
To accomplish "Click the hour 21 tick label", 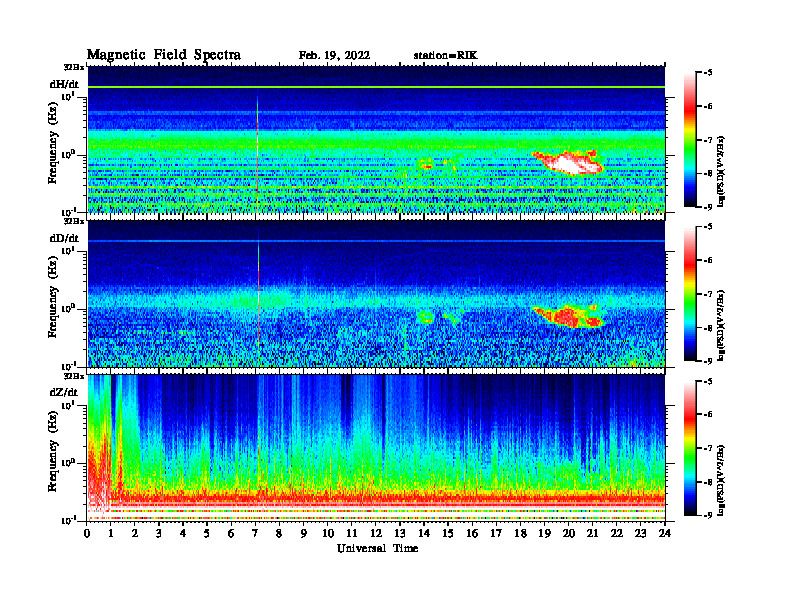I will pos(592,534).
